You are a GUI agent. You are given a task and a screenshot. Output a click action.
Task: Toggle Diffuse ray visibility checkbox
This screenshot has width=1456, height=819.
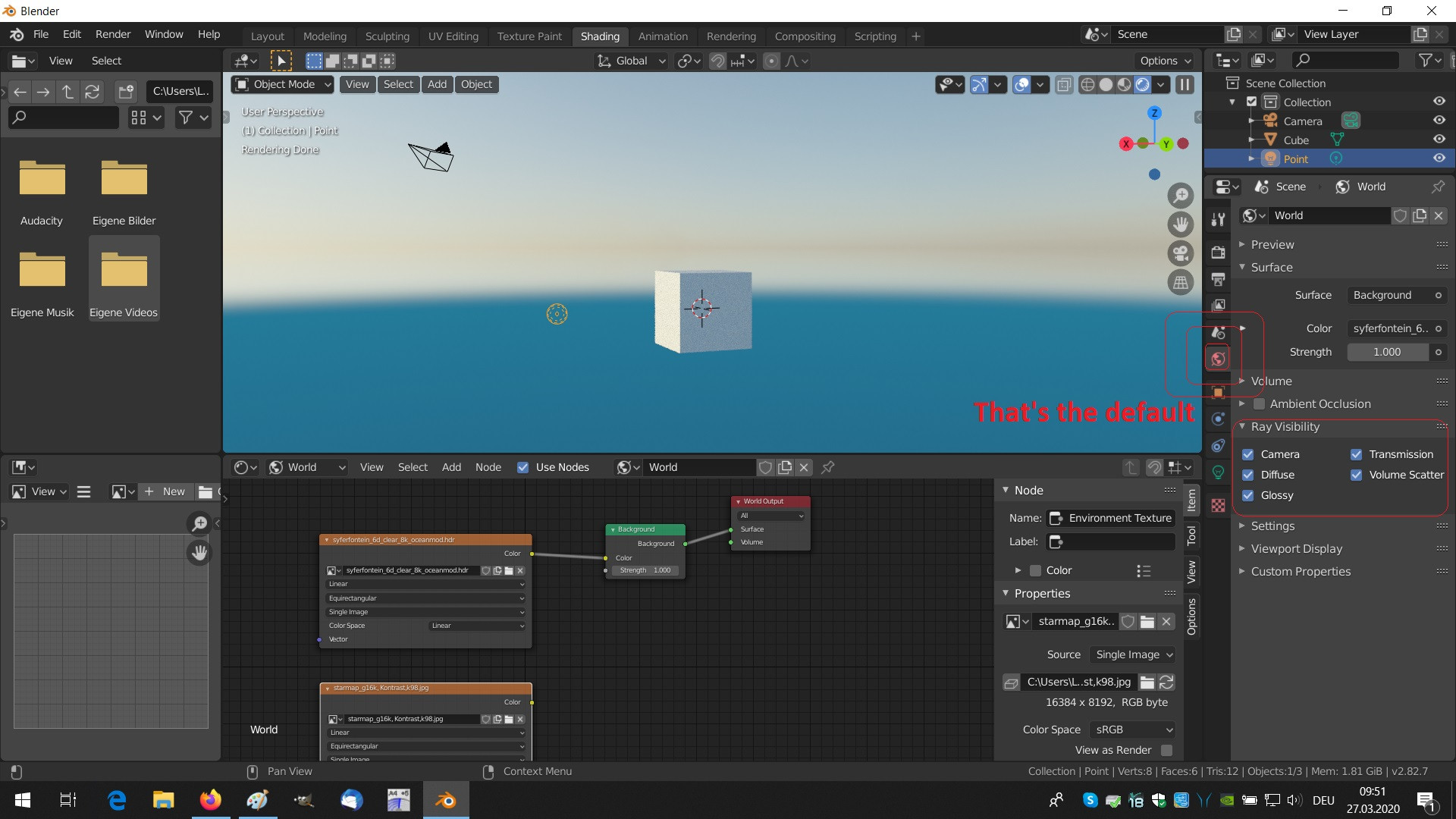click(x=1249, y=474)
